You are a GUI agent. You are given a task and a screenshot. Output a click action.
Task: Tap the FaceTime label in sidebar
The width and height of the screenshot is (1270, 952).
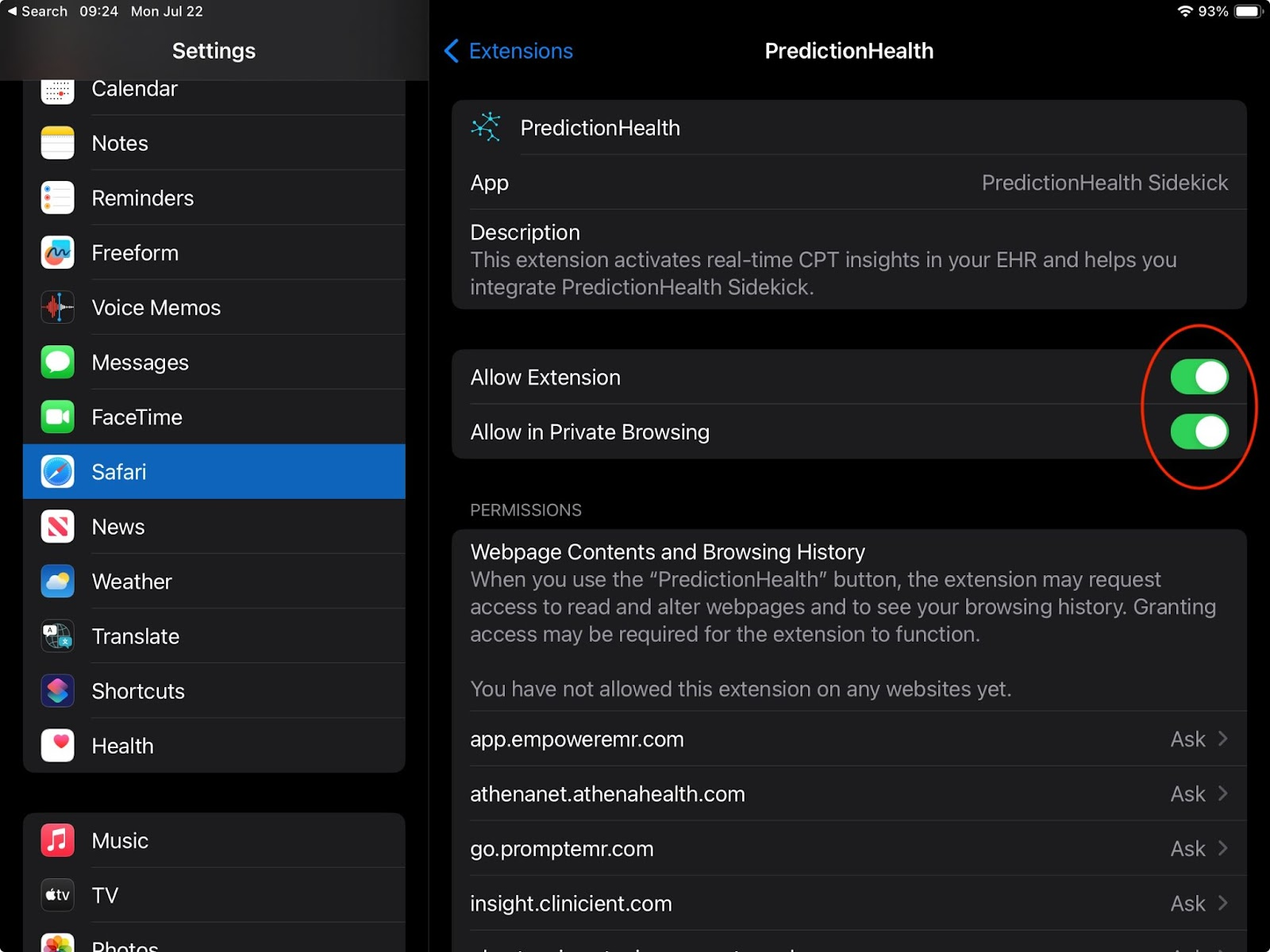pyautogui.click(x=137, y=416)
